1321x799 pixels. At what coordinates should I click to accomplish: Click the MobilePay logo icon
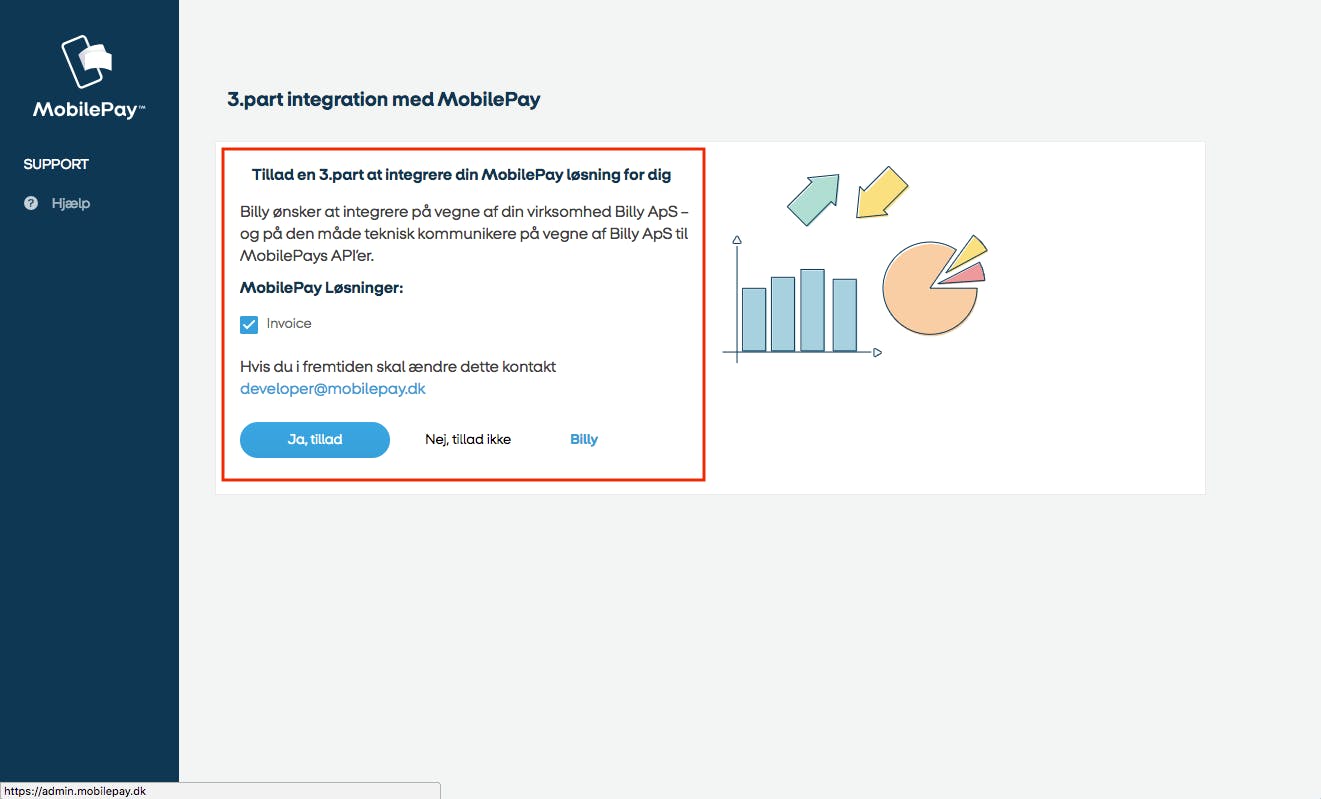click(87, 62)
